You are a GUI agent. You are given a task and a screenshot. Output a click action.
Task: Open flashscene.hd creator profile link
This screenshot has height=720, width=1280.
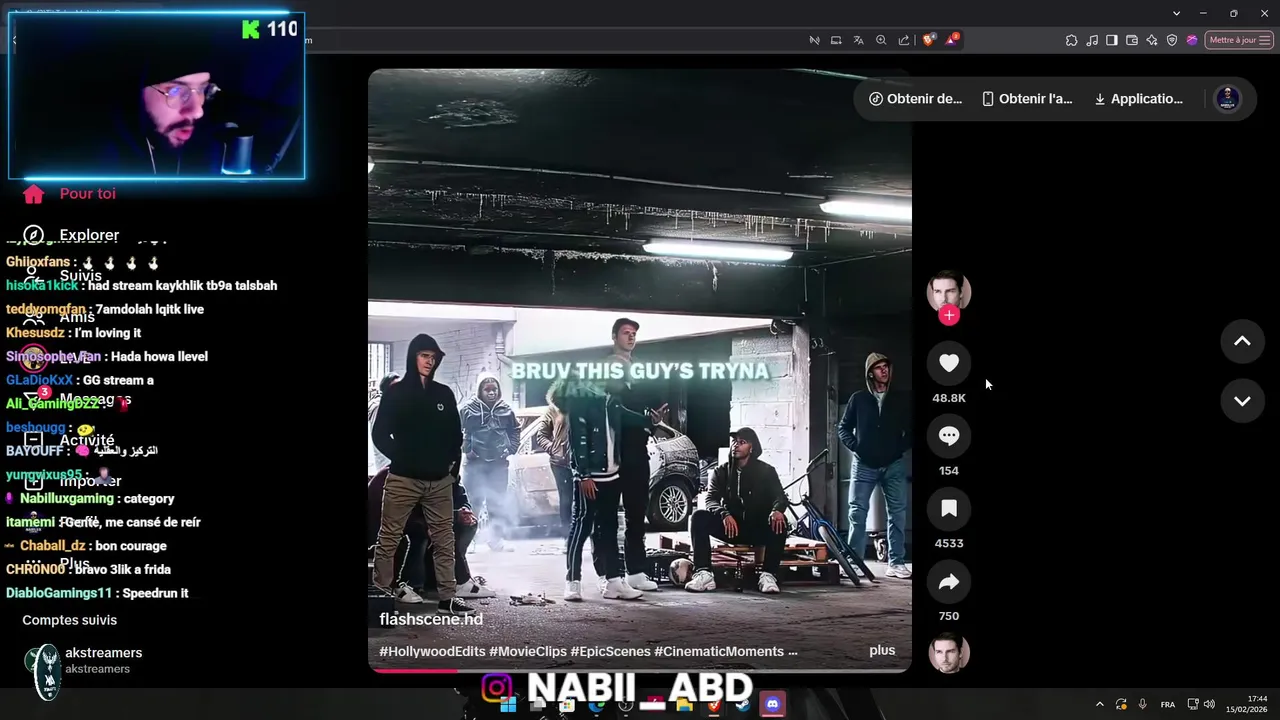[x=431, y=619]
